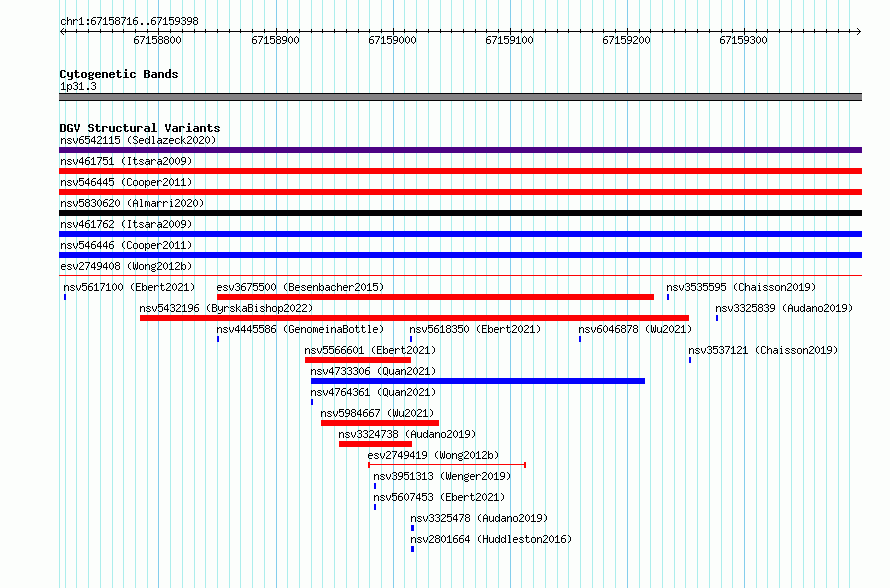Select the thin red esv2749419 interval line
The width and height of the screenshot is (890, 588).
pos(447,465)
